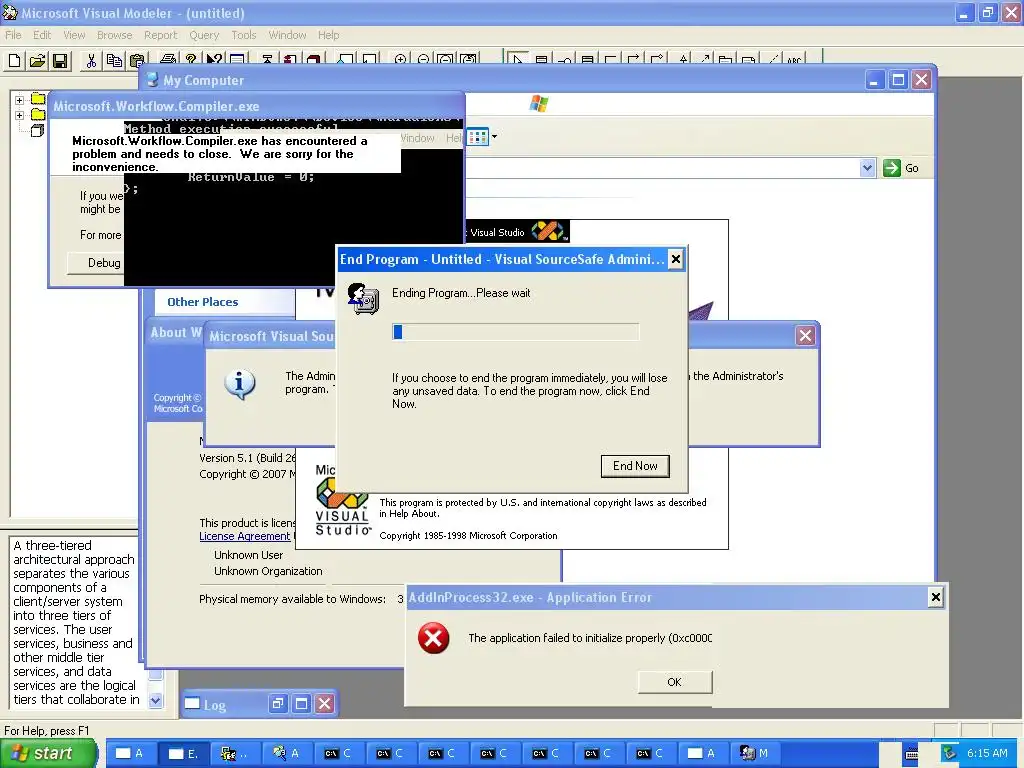The width and height of the screenshot is (1024, 768).
Task: Click the Print toolbar icon
Action: (168, 59)
